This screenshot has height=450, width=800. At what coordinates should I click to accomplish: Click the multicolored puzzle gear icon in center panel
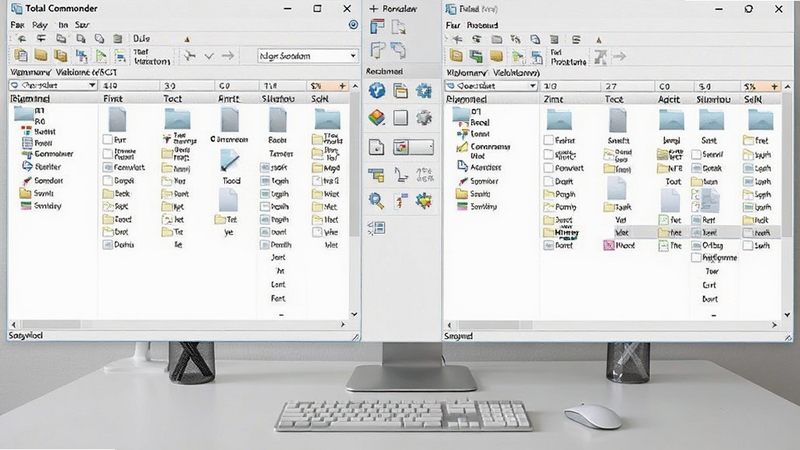424,201
